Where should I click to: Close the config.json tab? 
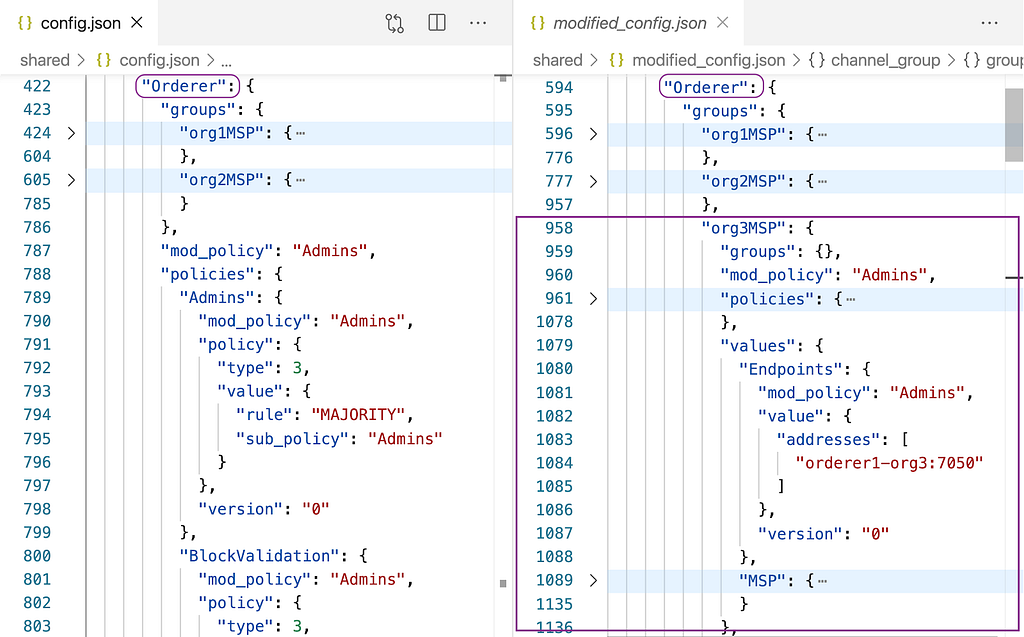[x=137, y=23]
